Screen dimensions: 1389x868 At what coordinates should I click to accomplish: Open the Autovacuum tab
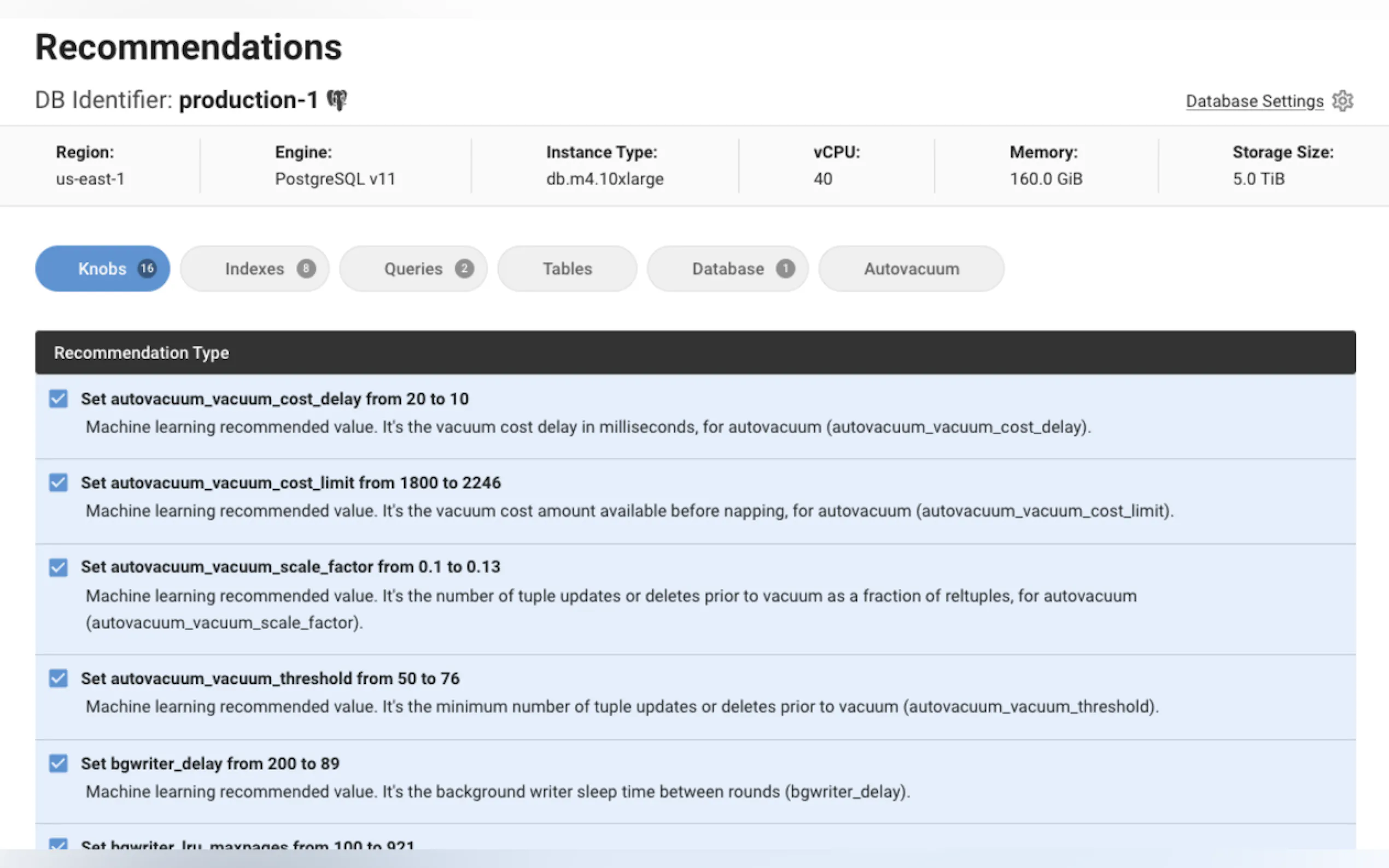tap(911, 269)
